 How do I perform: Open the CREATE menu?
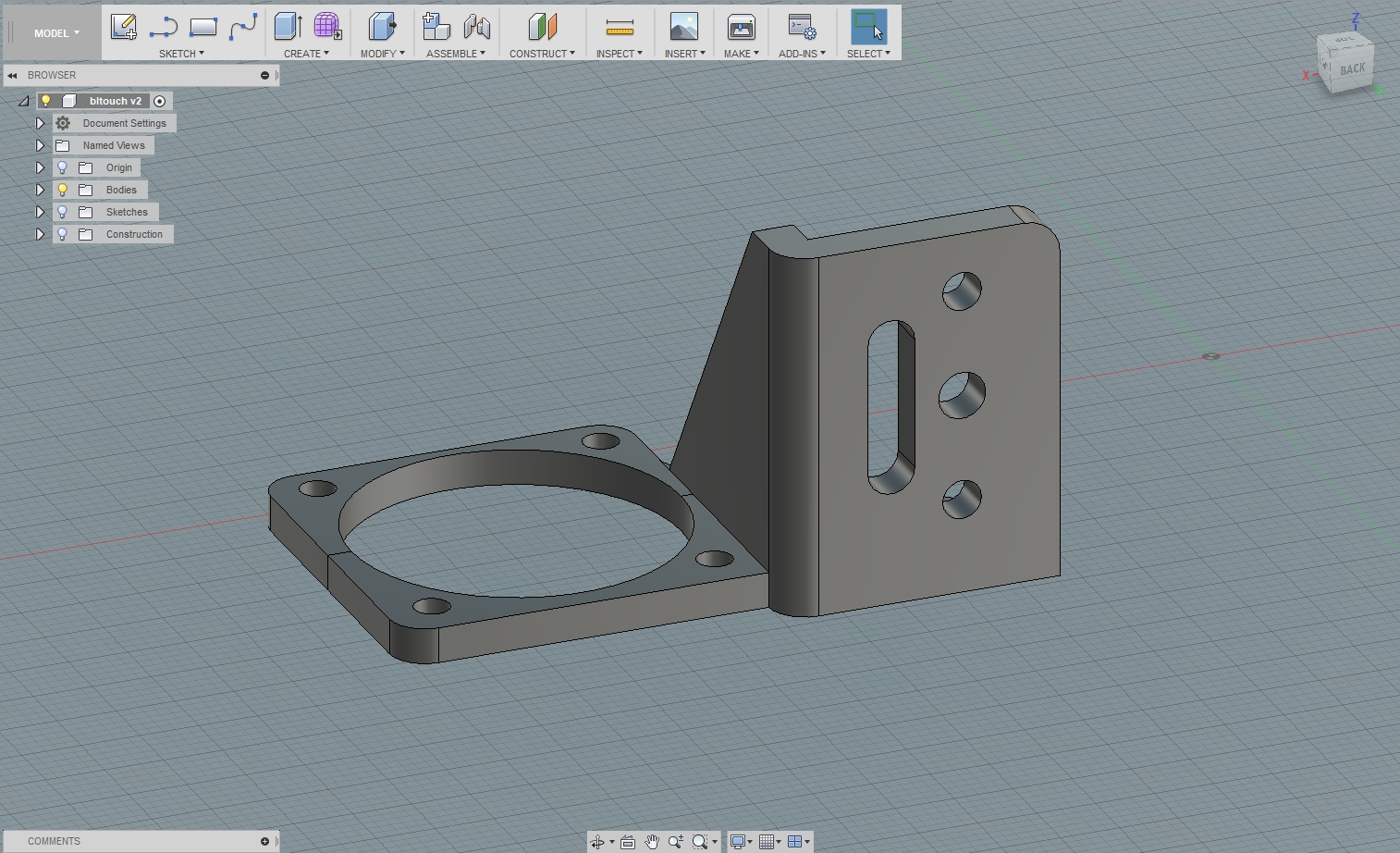[306, 54]
